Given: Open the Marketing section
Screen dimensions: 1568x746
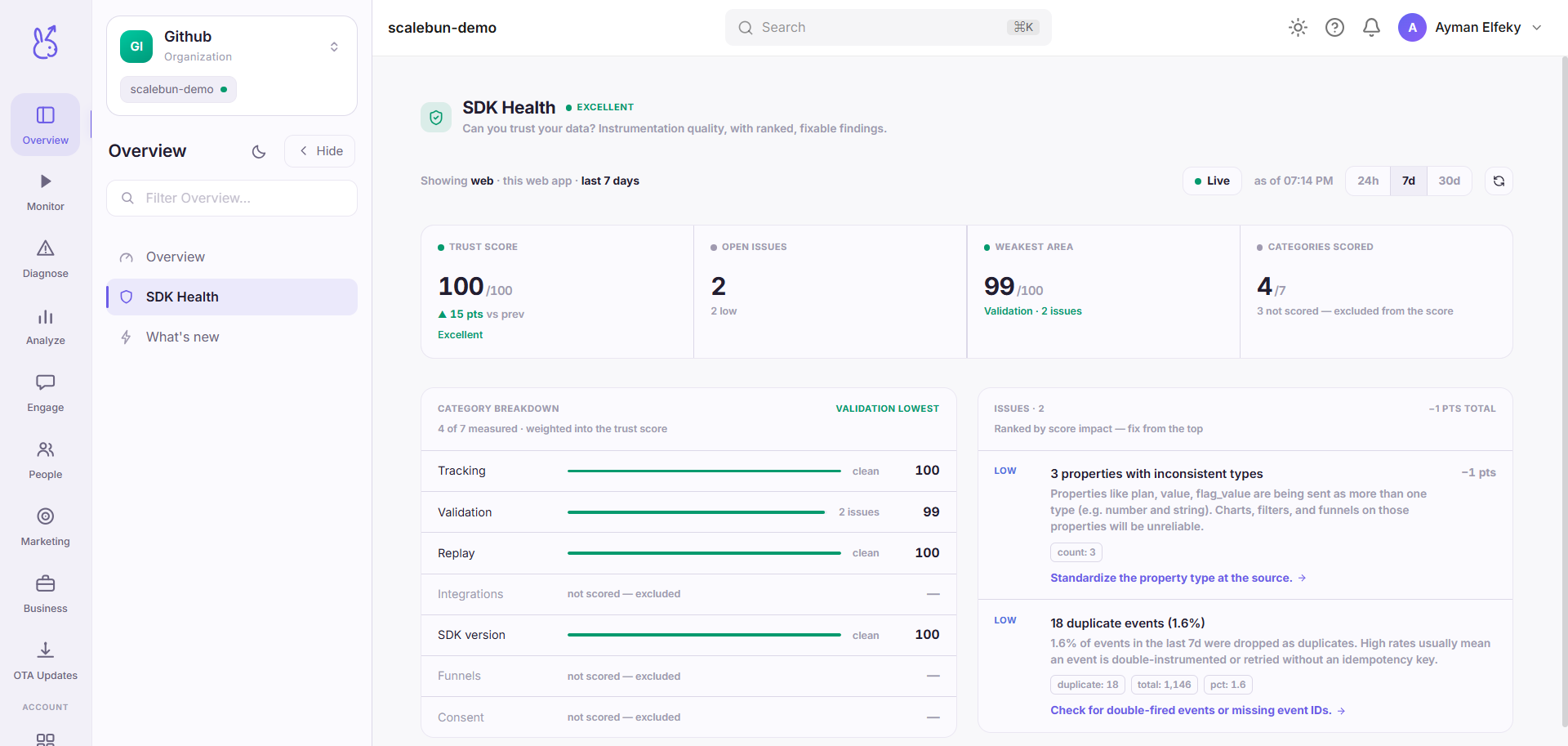Looking at the screenshot, I should [x=46, y=527].
